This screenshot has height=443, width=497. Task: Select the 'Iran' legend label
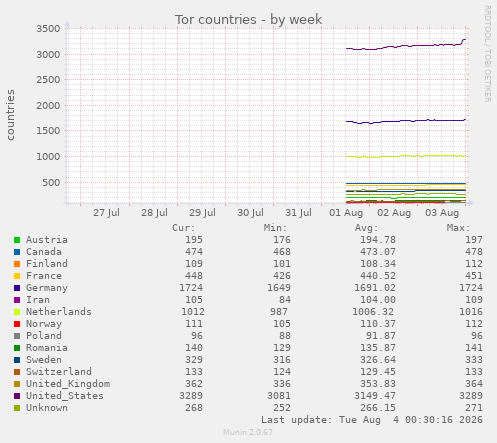coord(38,300)
